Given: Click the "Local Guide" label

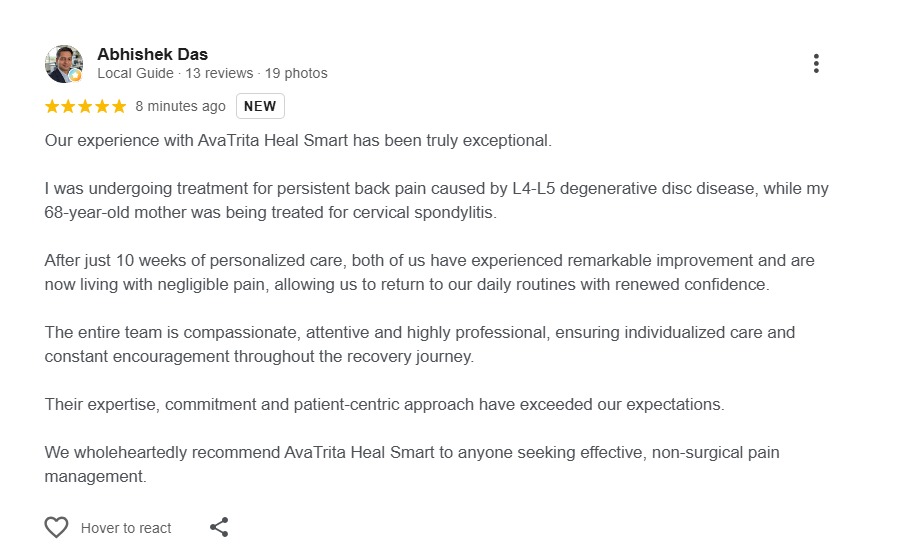Looking at the screenshot, I should click(135, 73).
